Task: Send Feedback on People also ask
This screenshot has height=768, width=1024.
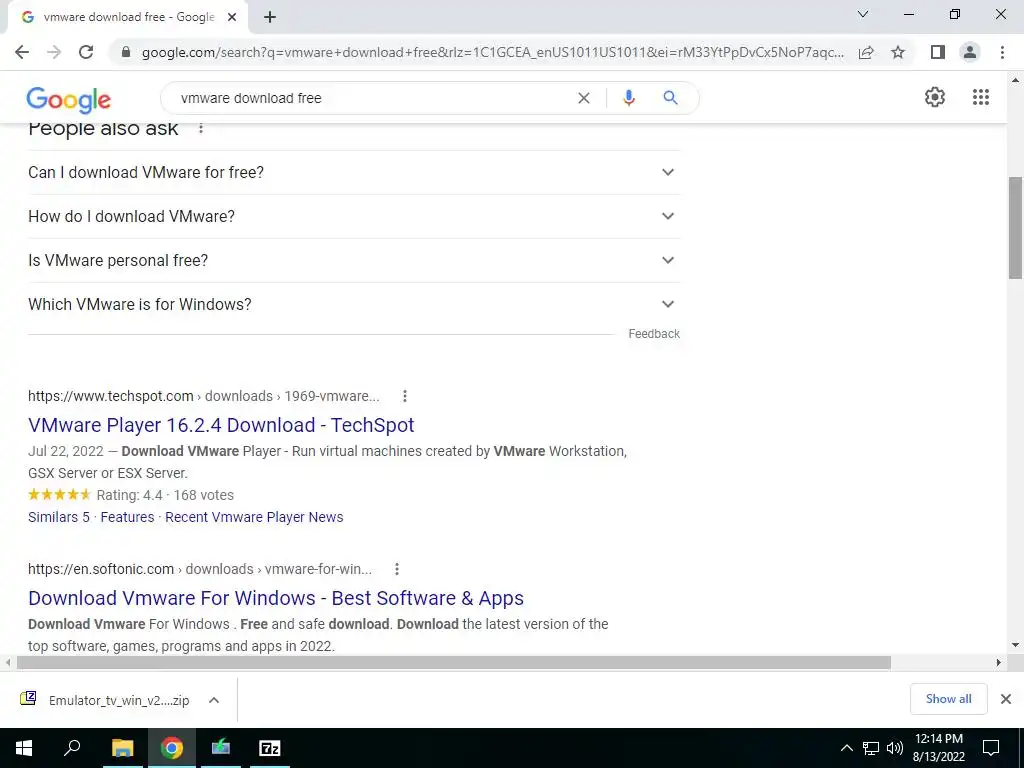Action: (654, 334)
